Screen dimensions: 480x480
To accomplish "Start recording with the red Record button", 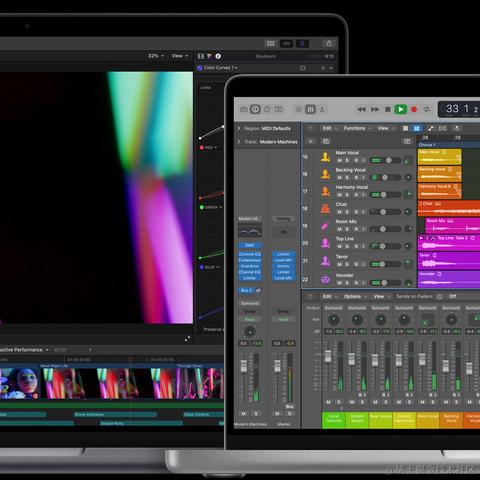I will 414,109.
